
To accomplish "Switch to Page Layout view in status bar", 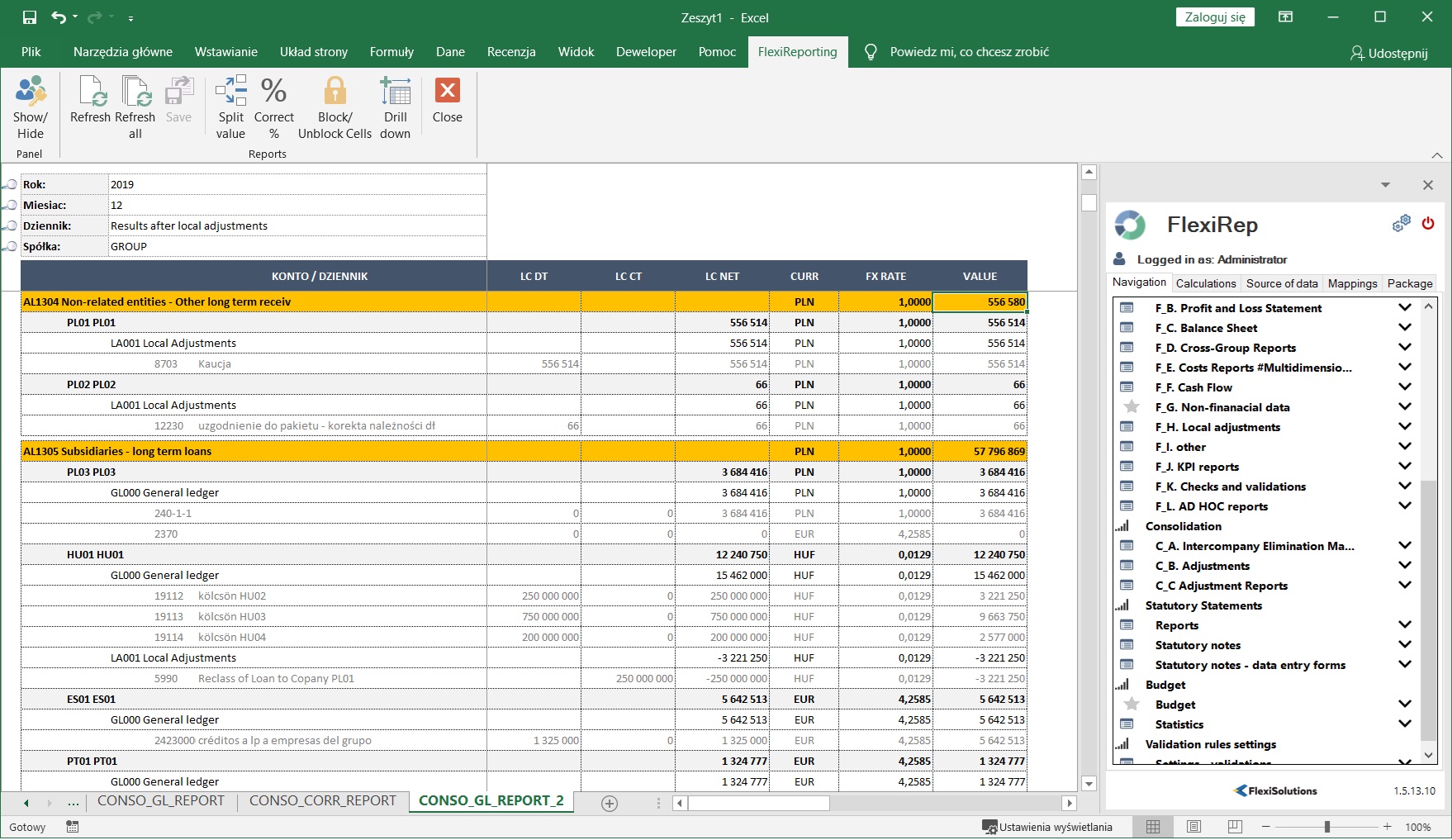I will [1193, 827].
